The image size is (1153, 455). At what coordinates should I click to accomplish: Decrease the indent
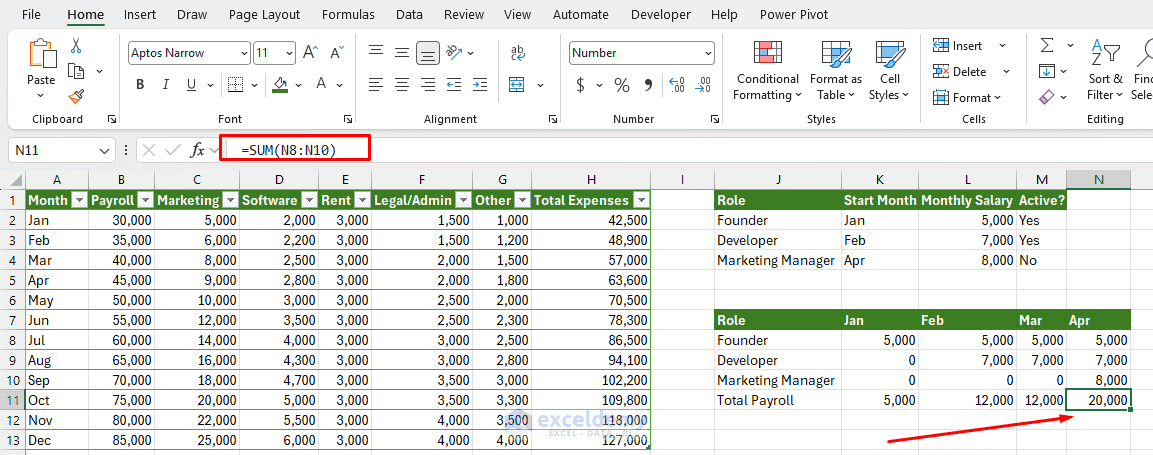point(454,85)
